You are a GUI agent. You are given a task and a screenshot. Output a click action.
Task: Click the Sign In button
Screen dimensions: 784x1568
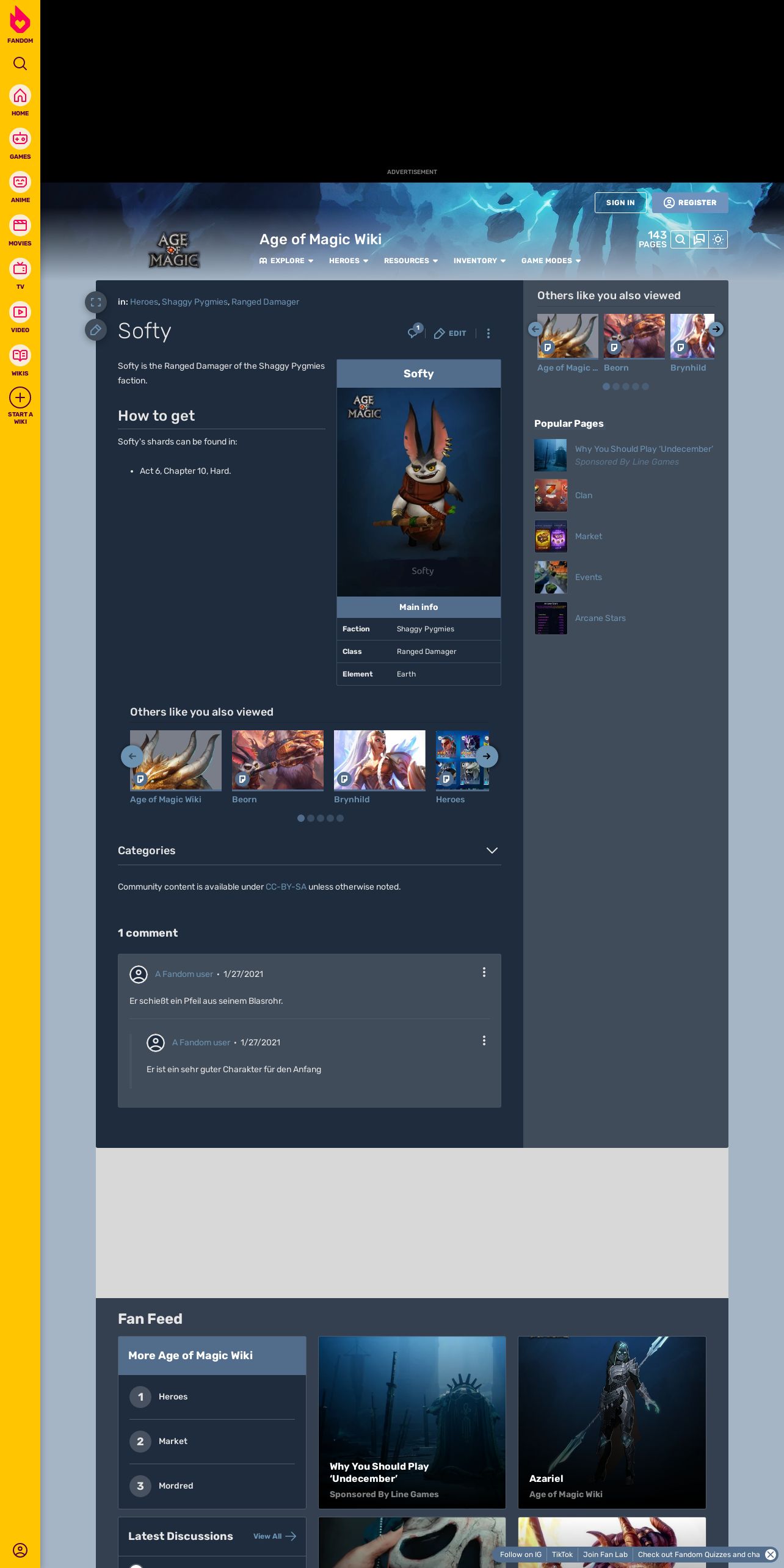(x=620, y=203)
